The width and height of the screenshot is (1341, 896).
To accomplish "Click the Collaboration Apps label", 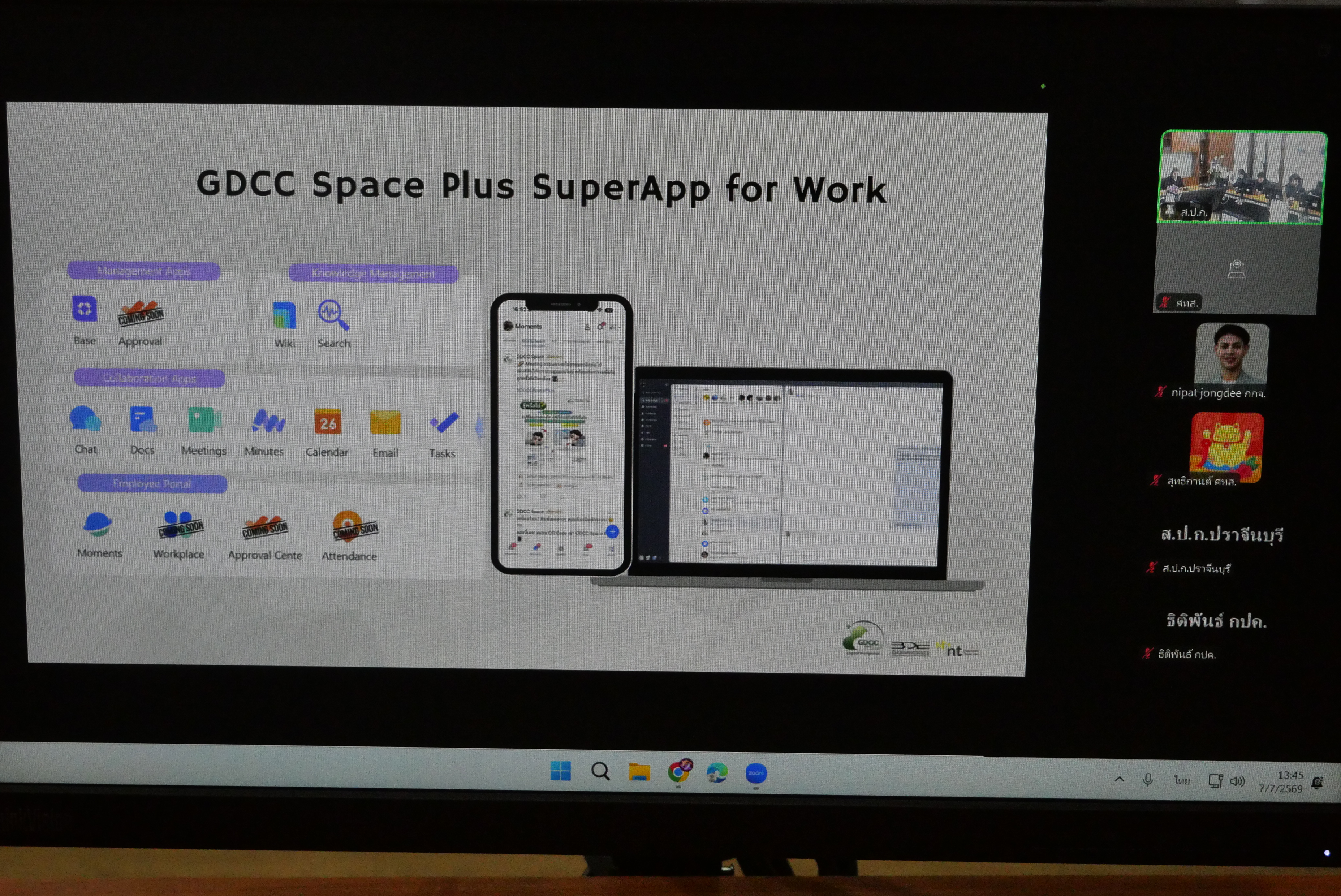I will click(149, 378).
